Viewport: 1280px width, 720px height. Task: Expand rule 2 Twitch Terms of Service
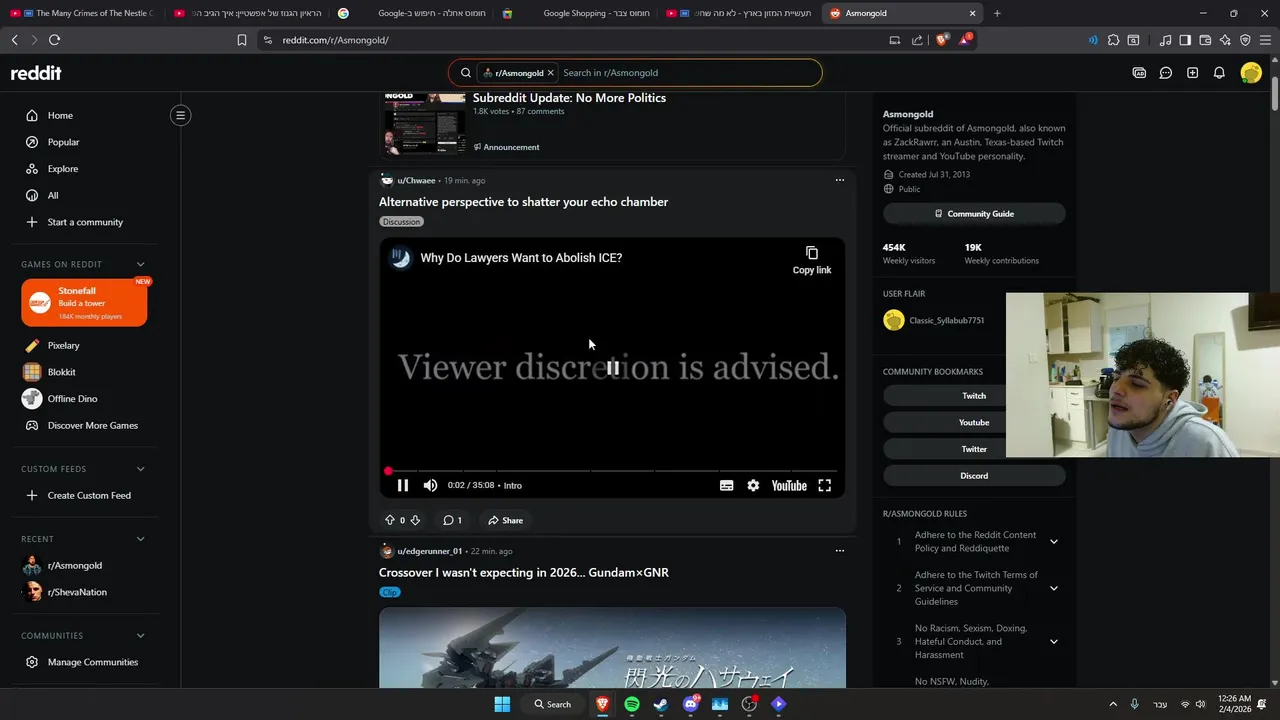[1053, 588]
